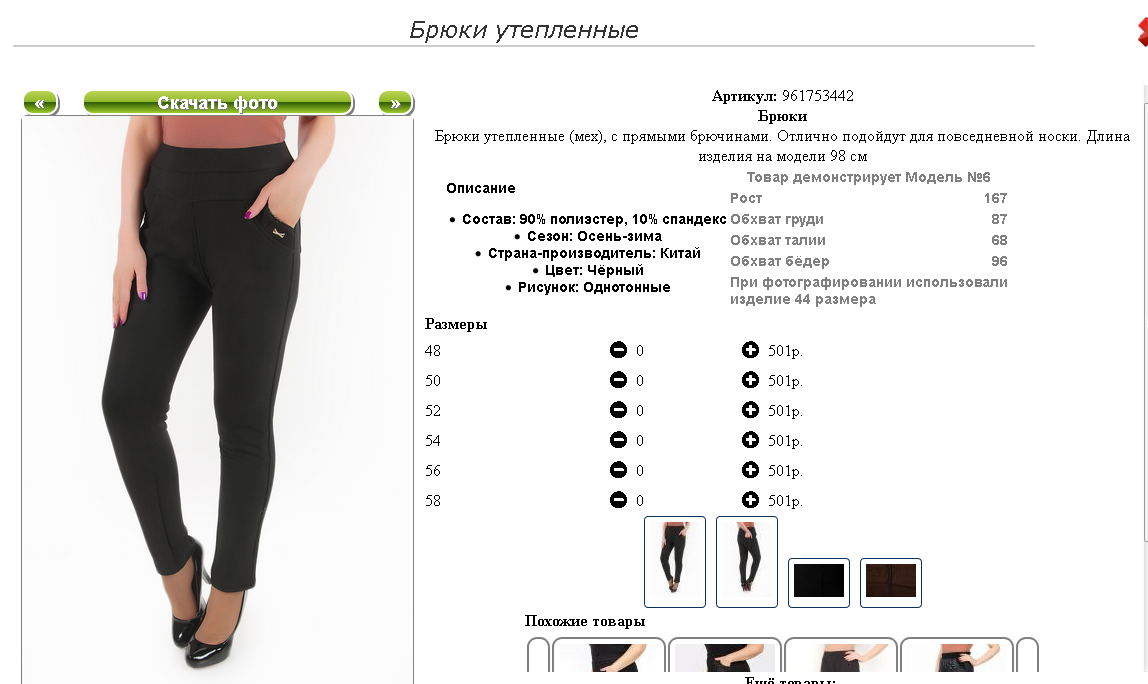Image resolution: width=1148 pixels, height=684 pixels.
Task: Remove one item of size 56
Action: coord(618,470)
